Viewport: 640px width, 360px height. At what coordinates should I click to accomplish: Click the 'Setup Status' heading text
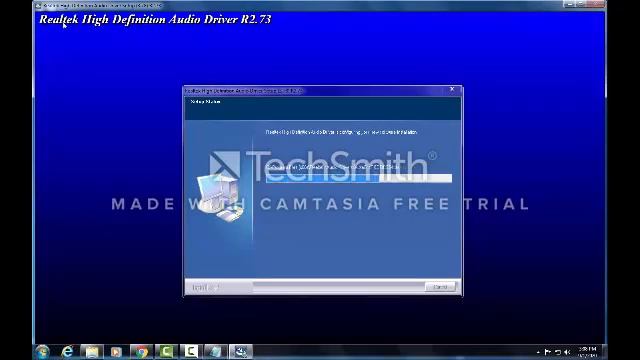(x=205, y=102)
